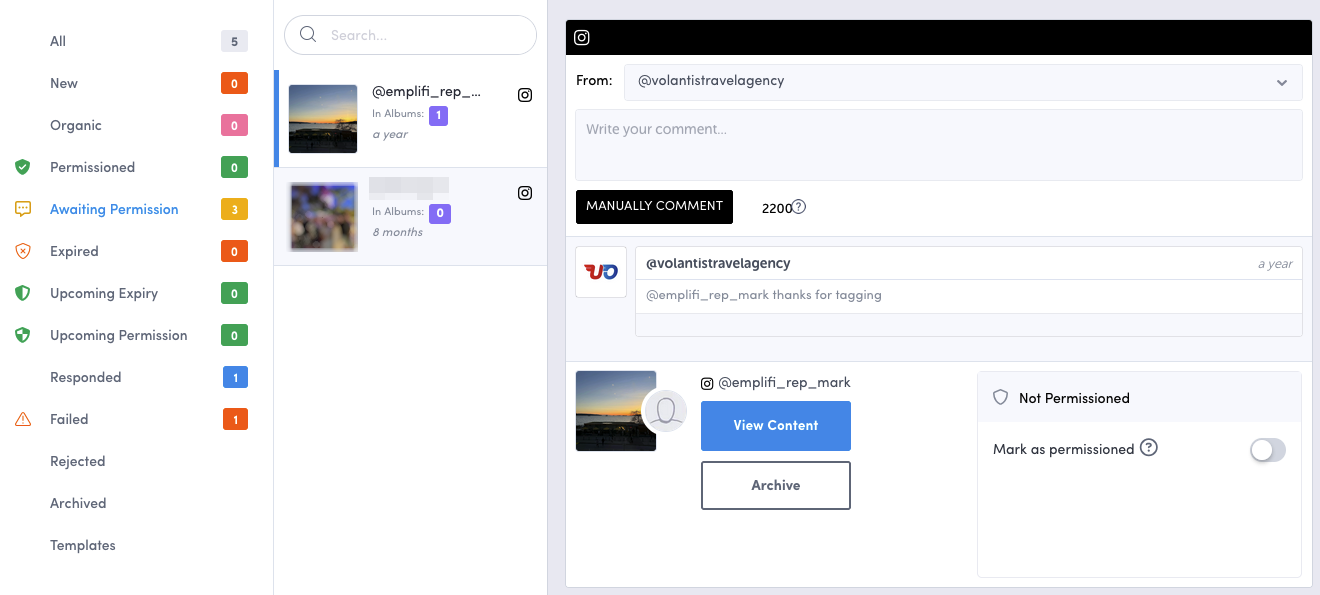
Task: Click the View Content button
Action: point(775,426)
